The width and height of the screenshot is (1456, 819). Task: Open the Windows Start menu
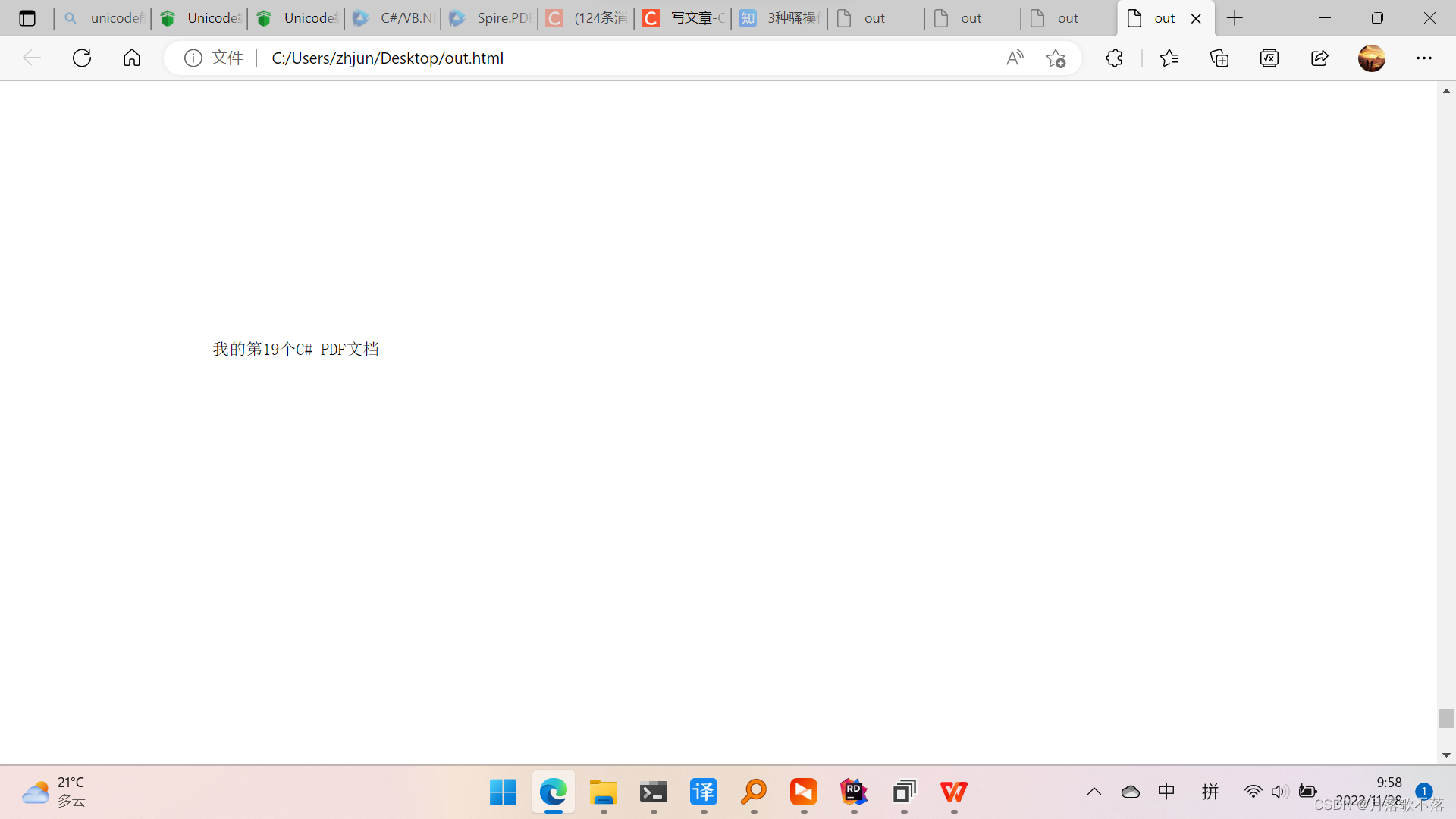coord(503,792)
